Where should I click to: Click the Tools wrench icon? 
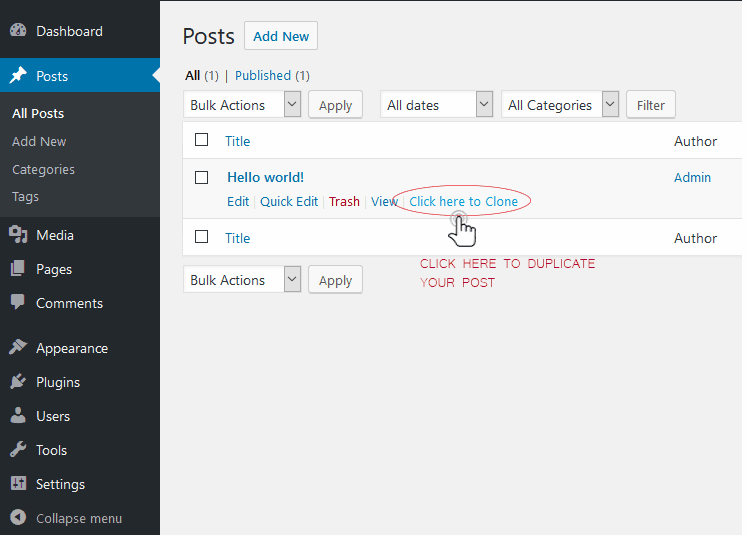point(18,449)
